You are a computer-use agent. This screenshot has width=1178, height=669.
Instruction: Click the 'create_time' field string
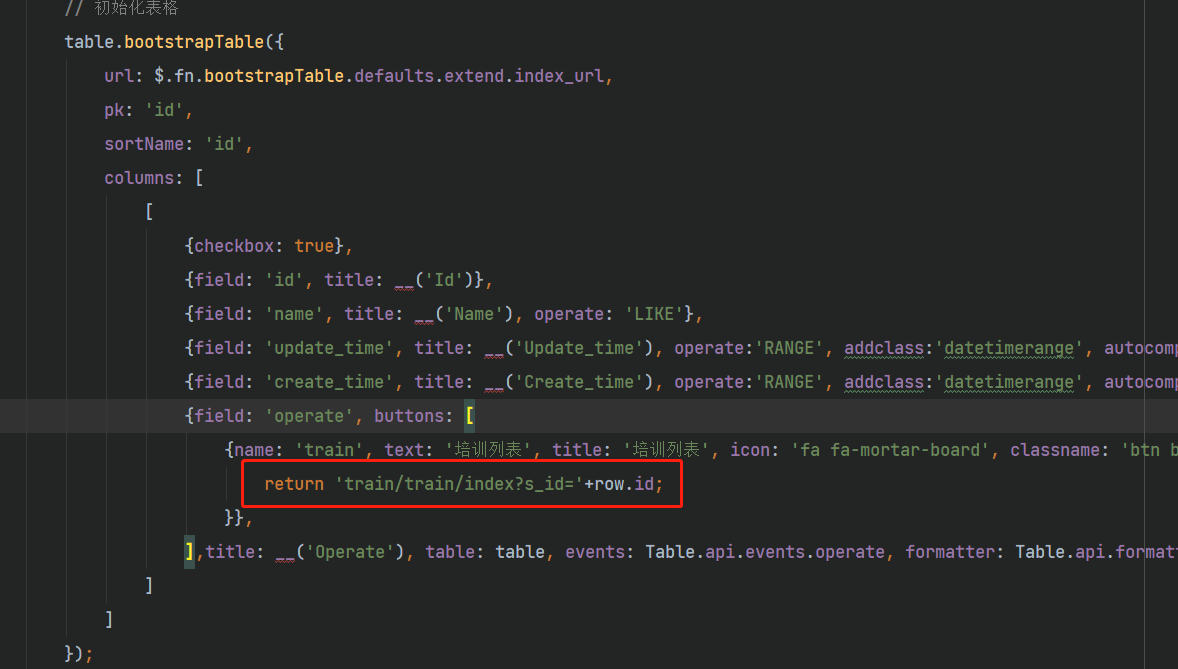[x=329, y=382]
